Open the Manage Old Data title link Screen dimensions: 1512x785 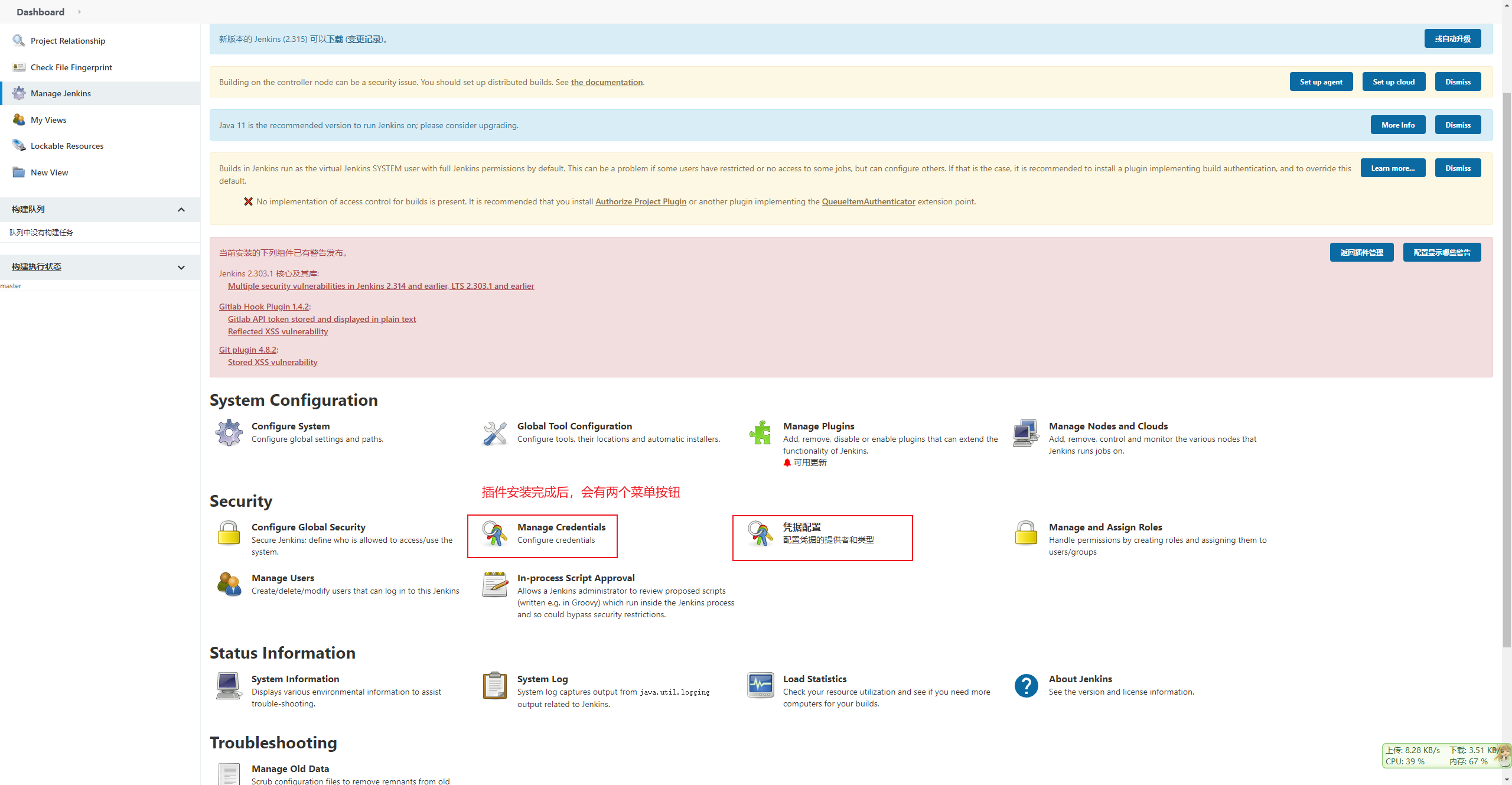click(291, 768)
